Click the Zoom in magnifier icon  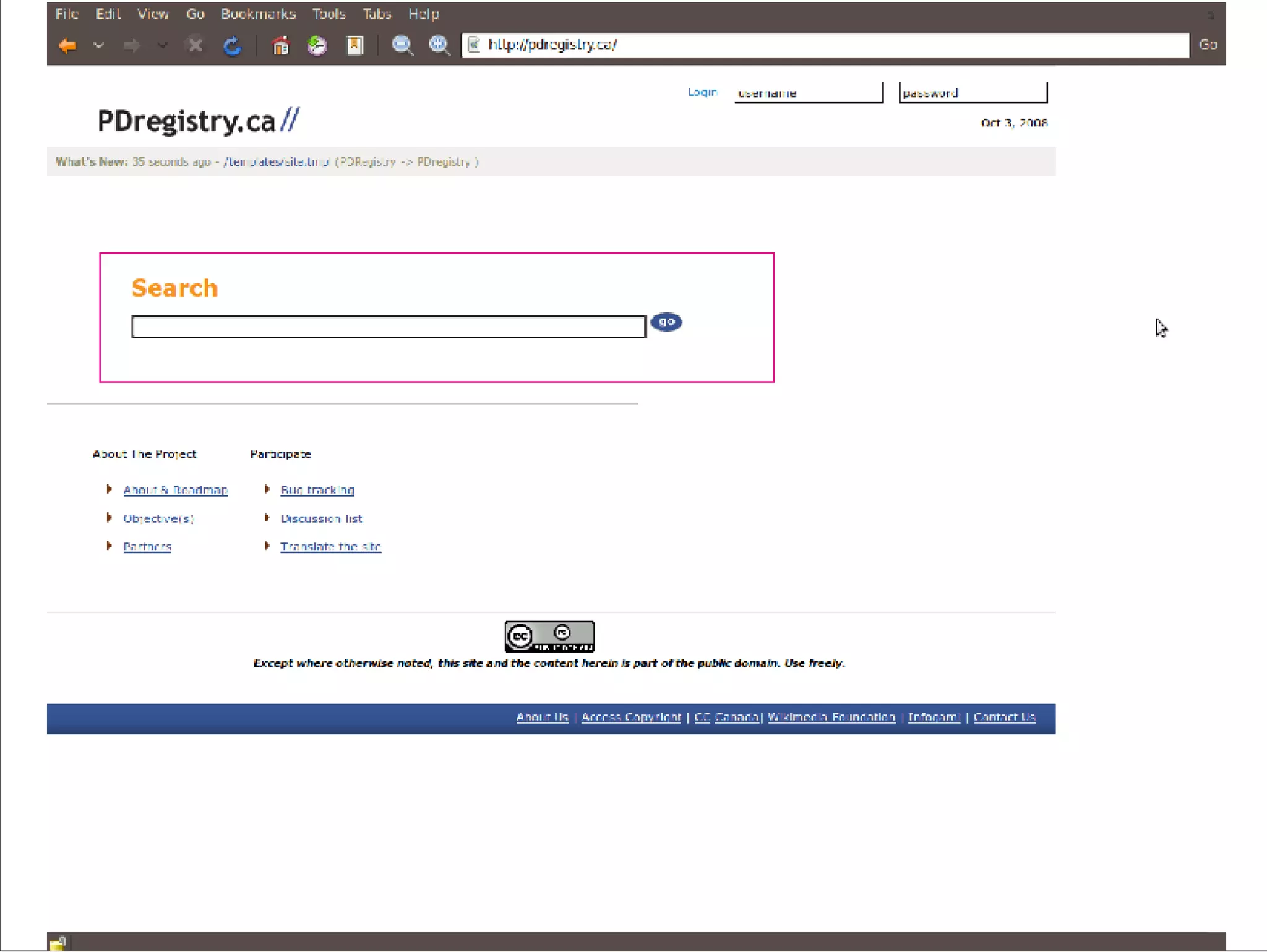pyautogui.click(x=439, y=45)
